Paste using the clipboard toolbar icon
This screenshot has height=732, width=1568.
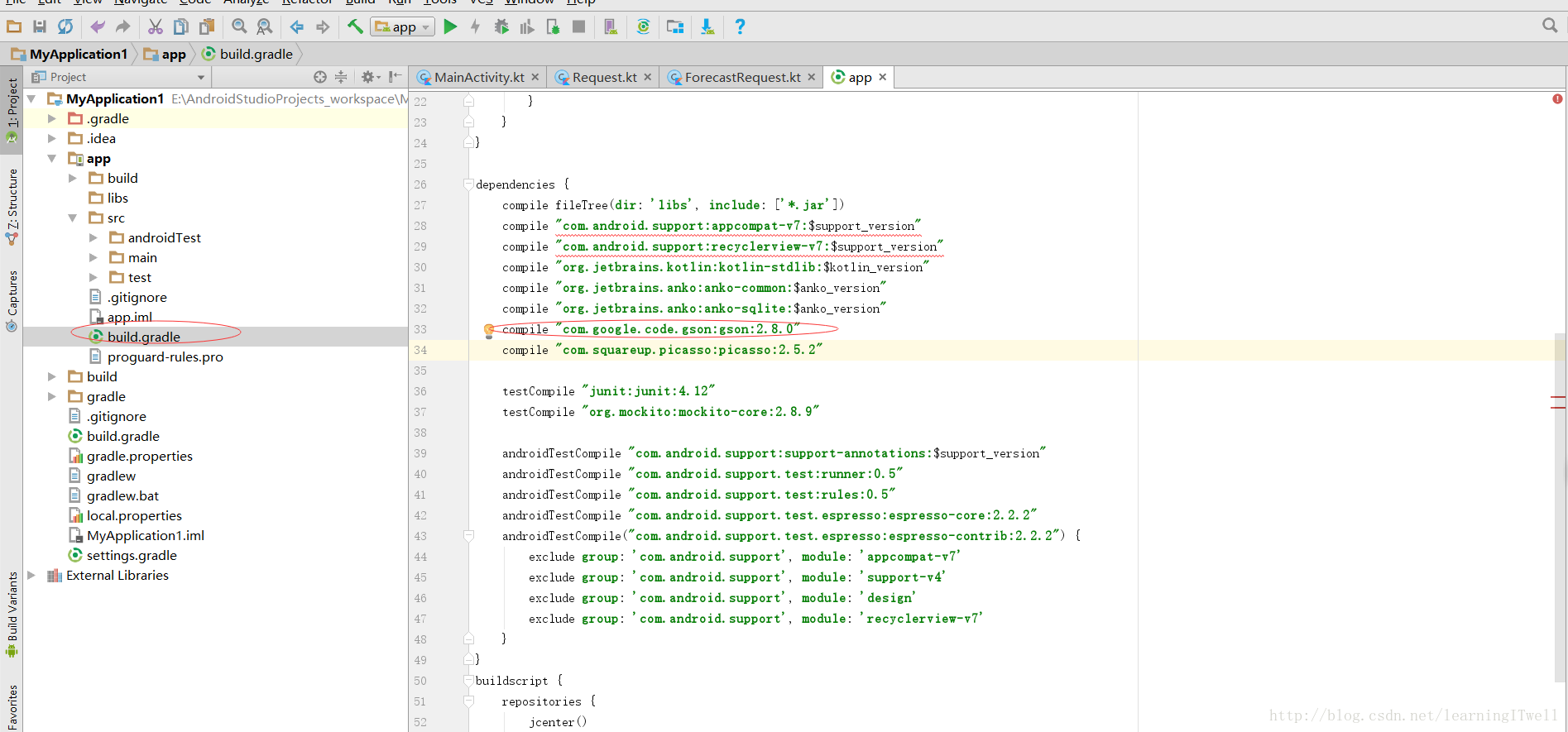[x=207, y=26]
